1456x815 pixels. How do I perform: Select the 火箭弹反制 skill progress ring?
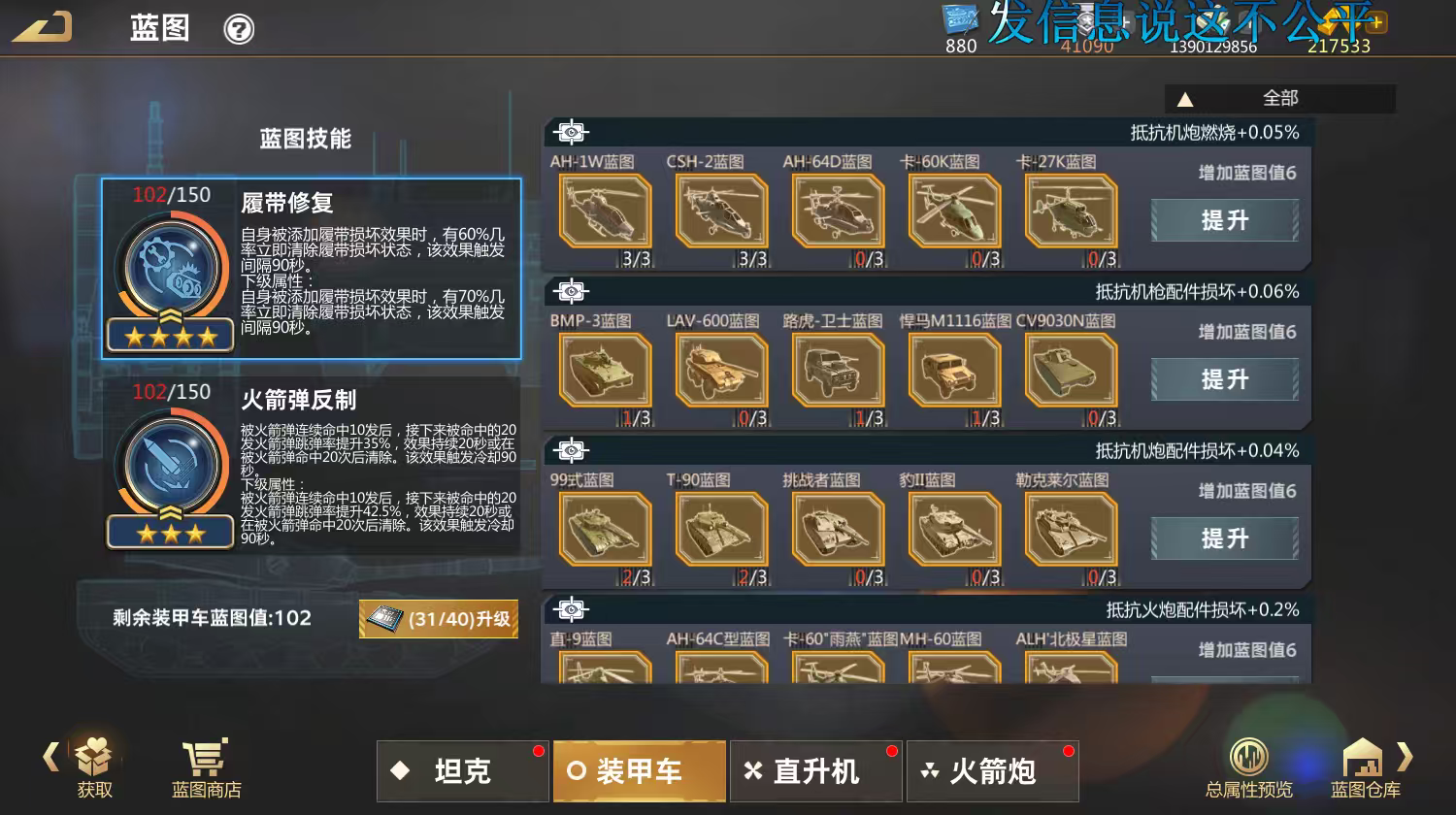tap(171, 467)
